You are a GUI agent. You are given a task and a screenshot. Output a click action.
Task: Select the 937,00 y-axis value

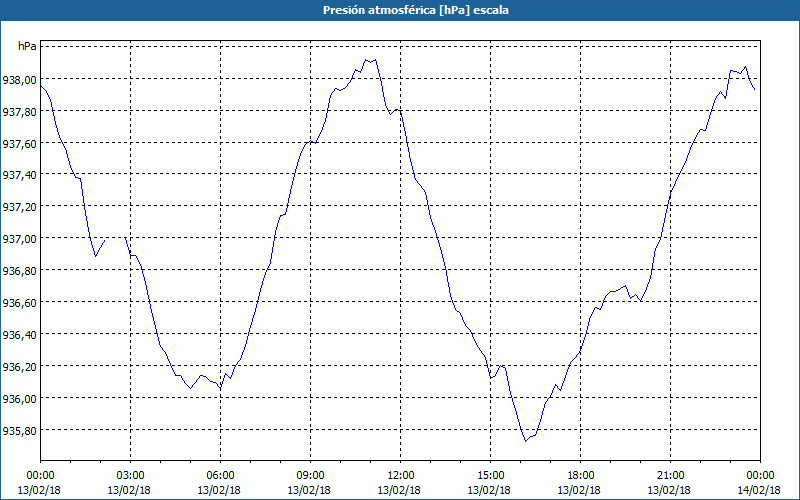(x=19, y=238)
